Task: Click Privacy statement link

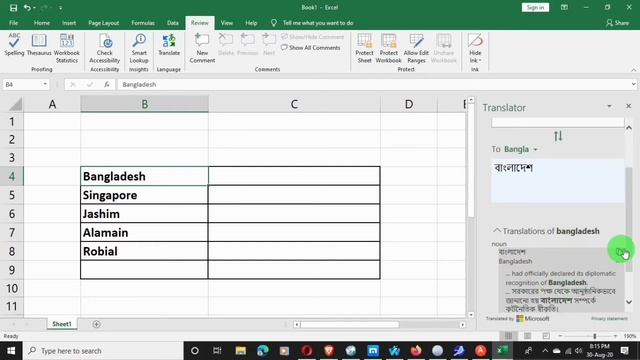Action: click(x=609, y=318)
